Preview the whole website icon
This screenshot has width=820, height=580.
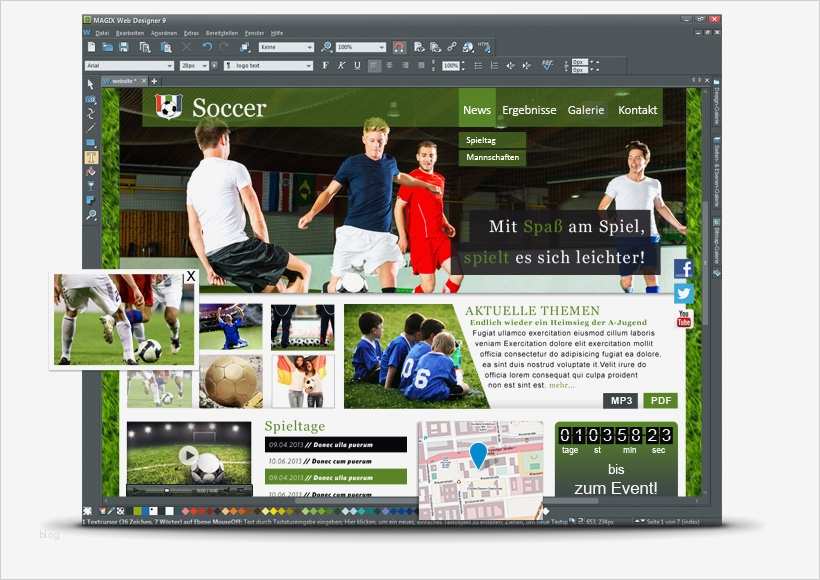[435, 47]
